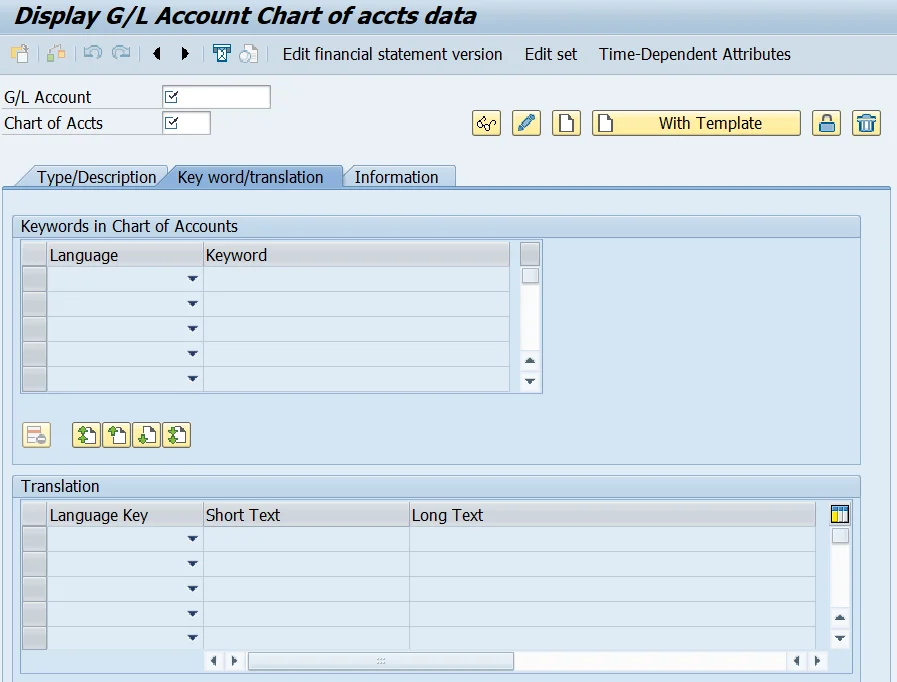Click the first Keyword cell in Keywords table
This screenshot has height=682, width=897.
pyautogui.click(x=356, y=279)
